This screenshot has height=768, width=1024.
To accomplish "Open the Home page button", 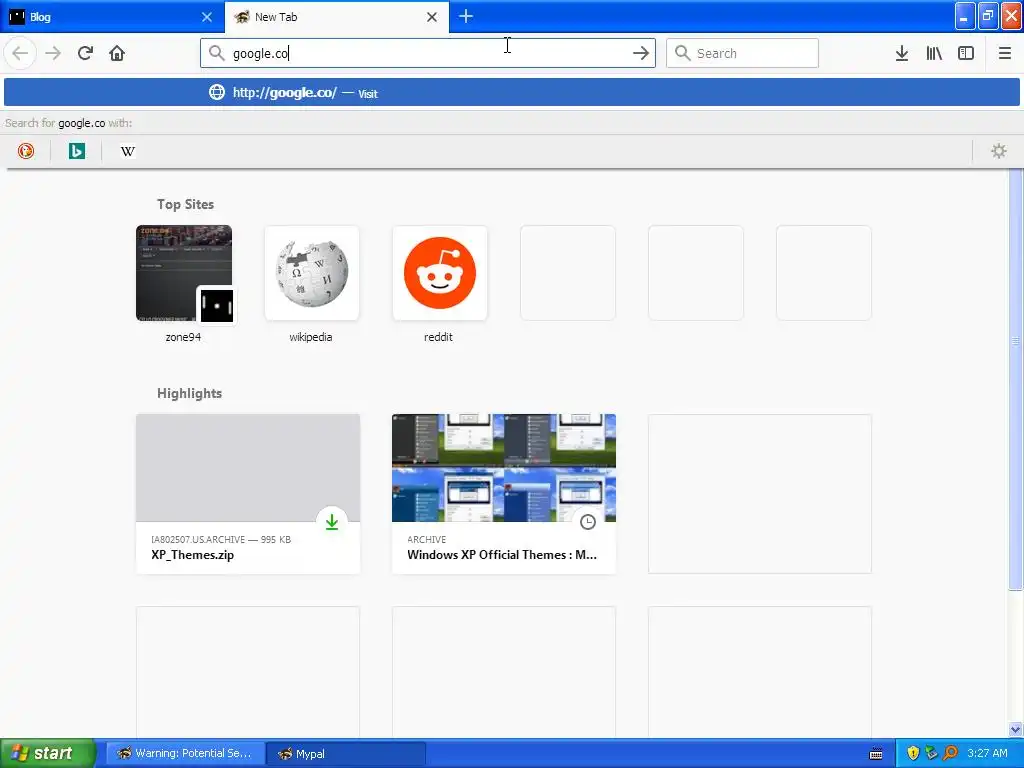I will coord(117,53).
